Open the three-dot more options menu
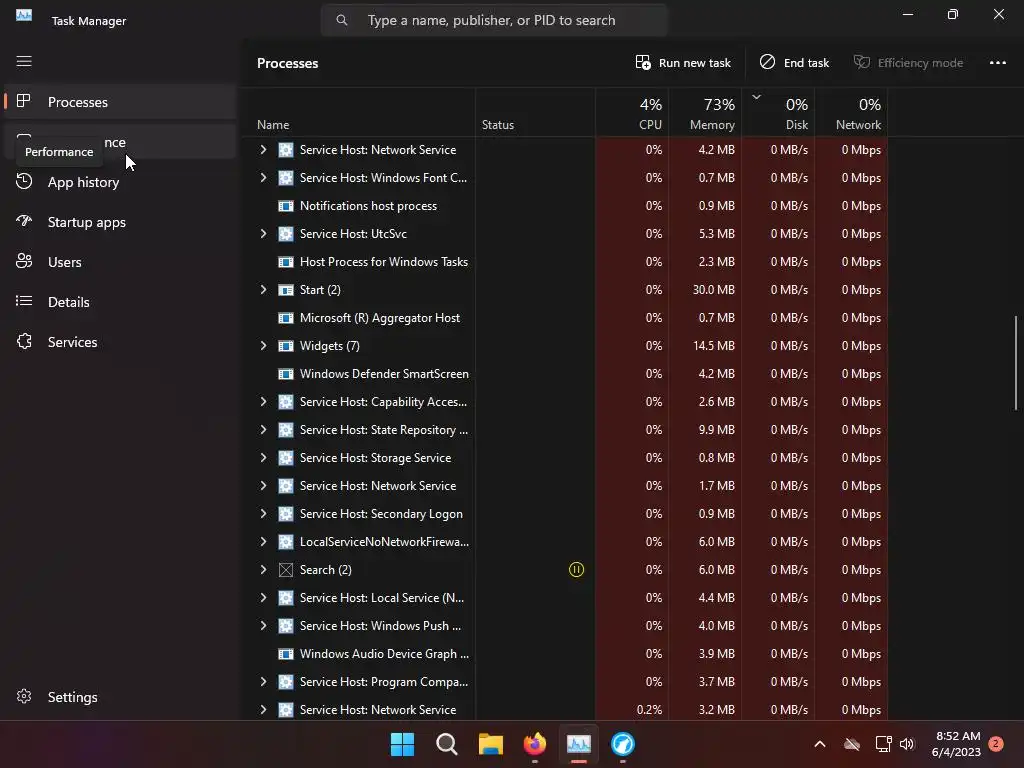The height and width of the screenshot is (768, 1024). pyautogui.click(x=997, y=63)
